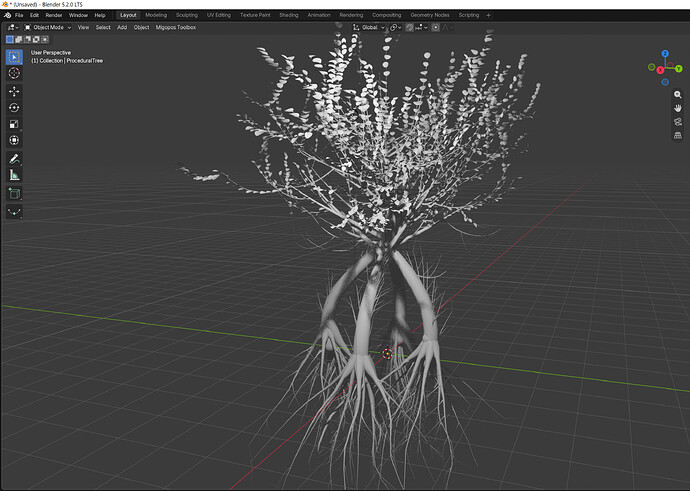The height and width of the screenshot is (491, 690).
Task: Click '(1) Collection | ProceduralTree' overlay text
Action: pos(67,61)
